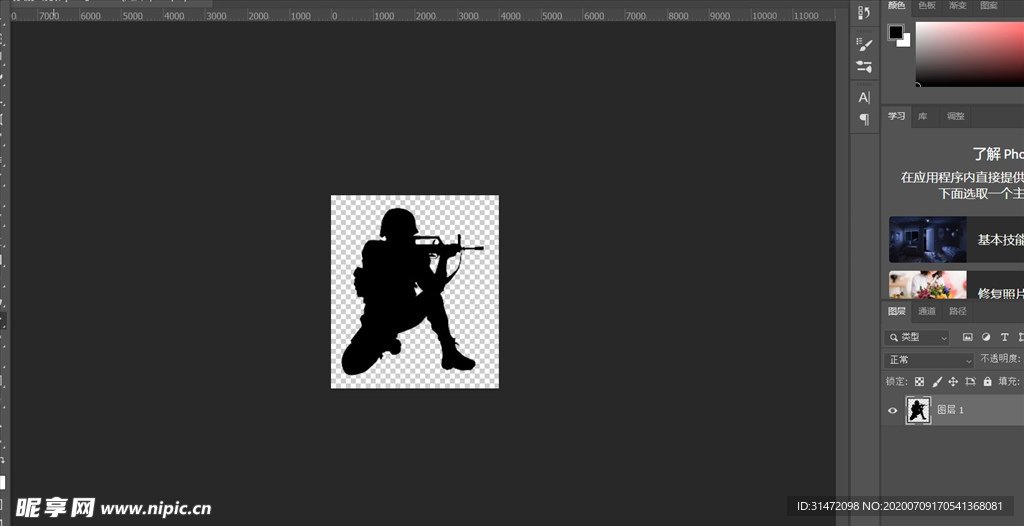1024x526 pixels.
Task: Toggle visibility of 图层 1 layer
Action: [893, 410]
